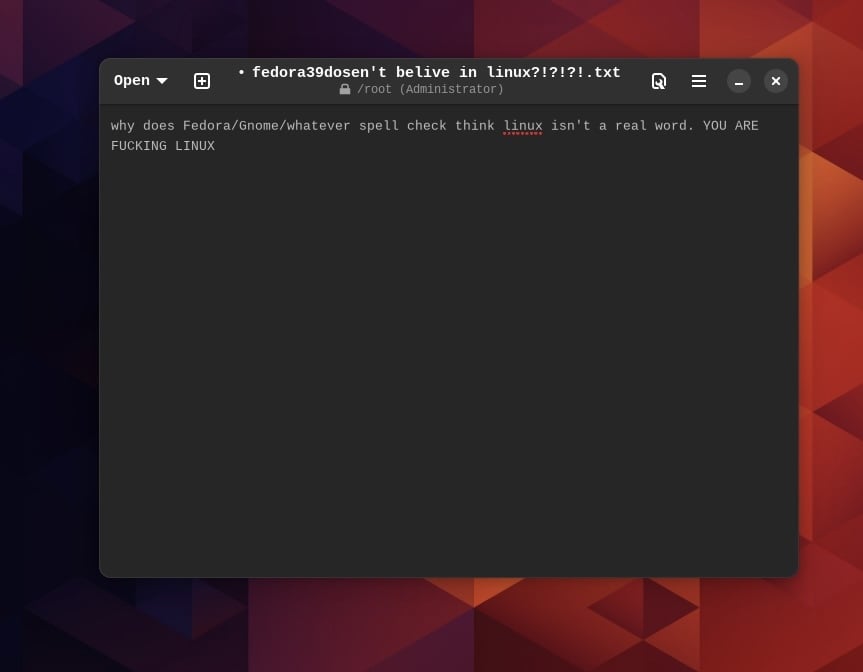
Task: Place cursor at end of "FUCKING LINUX" line
Action: [216, 147]
